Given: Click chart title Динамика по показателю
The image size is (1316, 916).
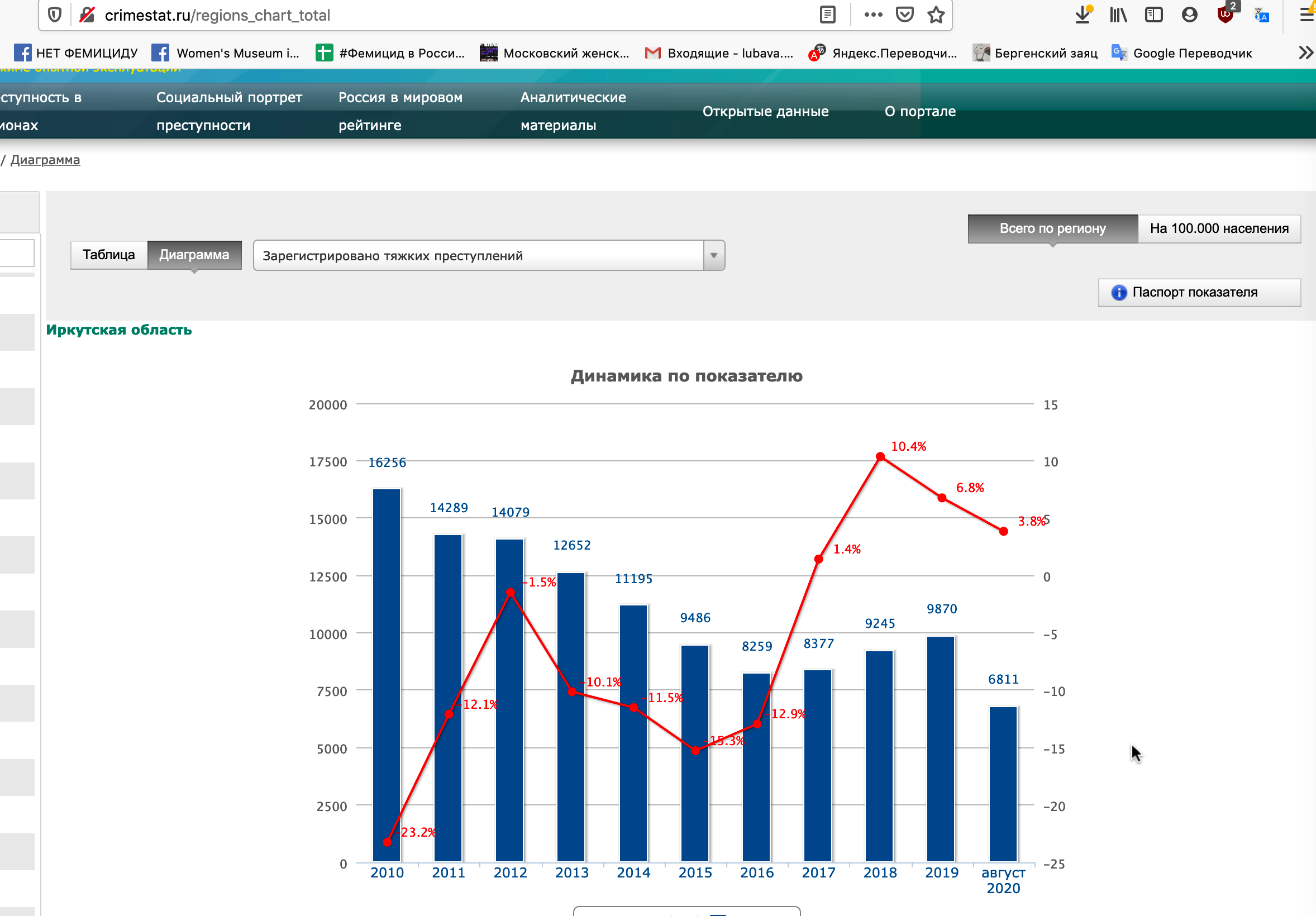Looking at the screenshot, I should (x=686, y=376).
